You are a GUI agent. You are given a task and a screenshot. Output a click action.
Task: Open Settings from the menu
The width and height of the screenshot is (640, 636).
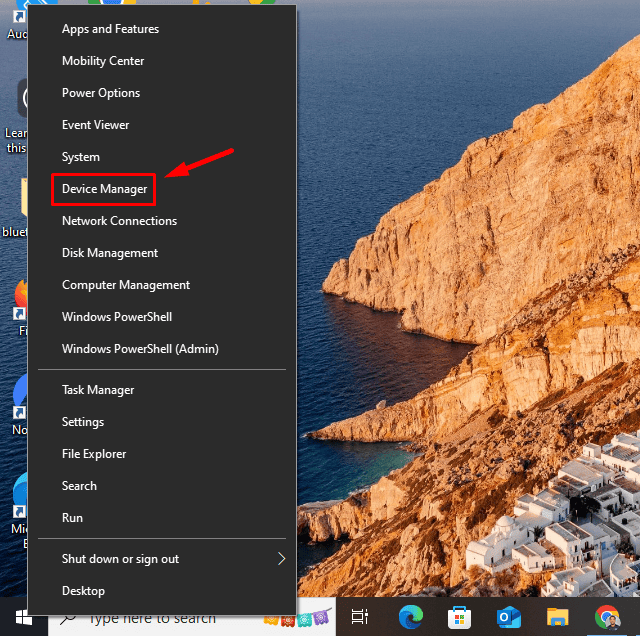tap(162, 422)
